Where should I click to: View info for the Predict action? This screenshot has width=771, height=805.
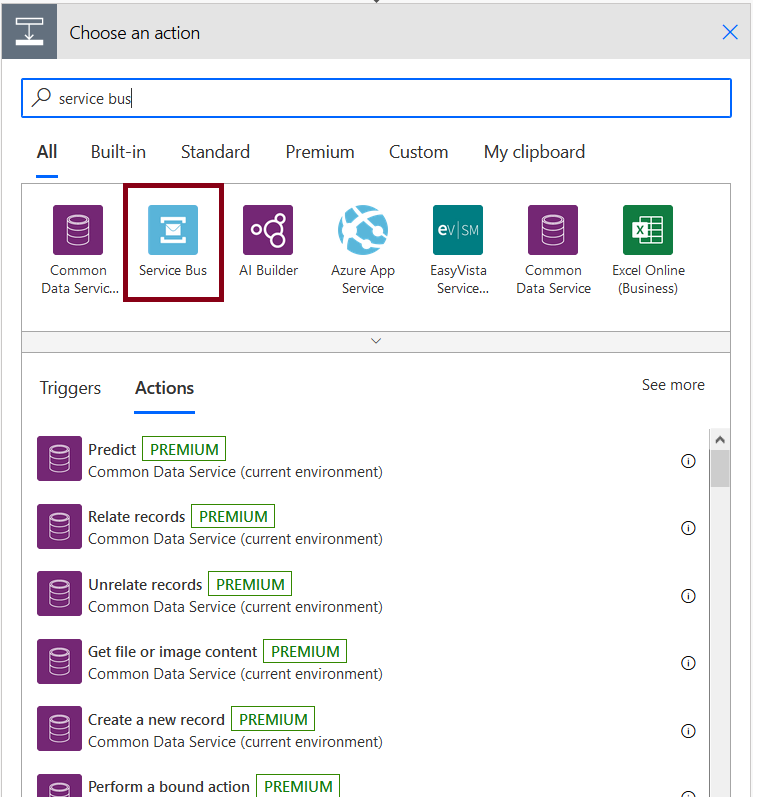pyautogui.click(x=688, y=461)
